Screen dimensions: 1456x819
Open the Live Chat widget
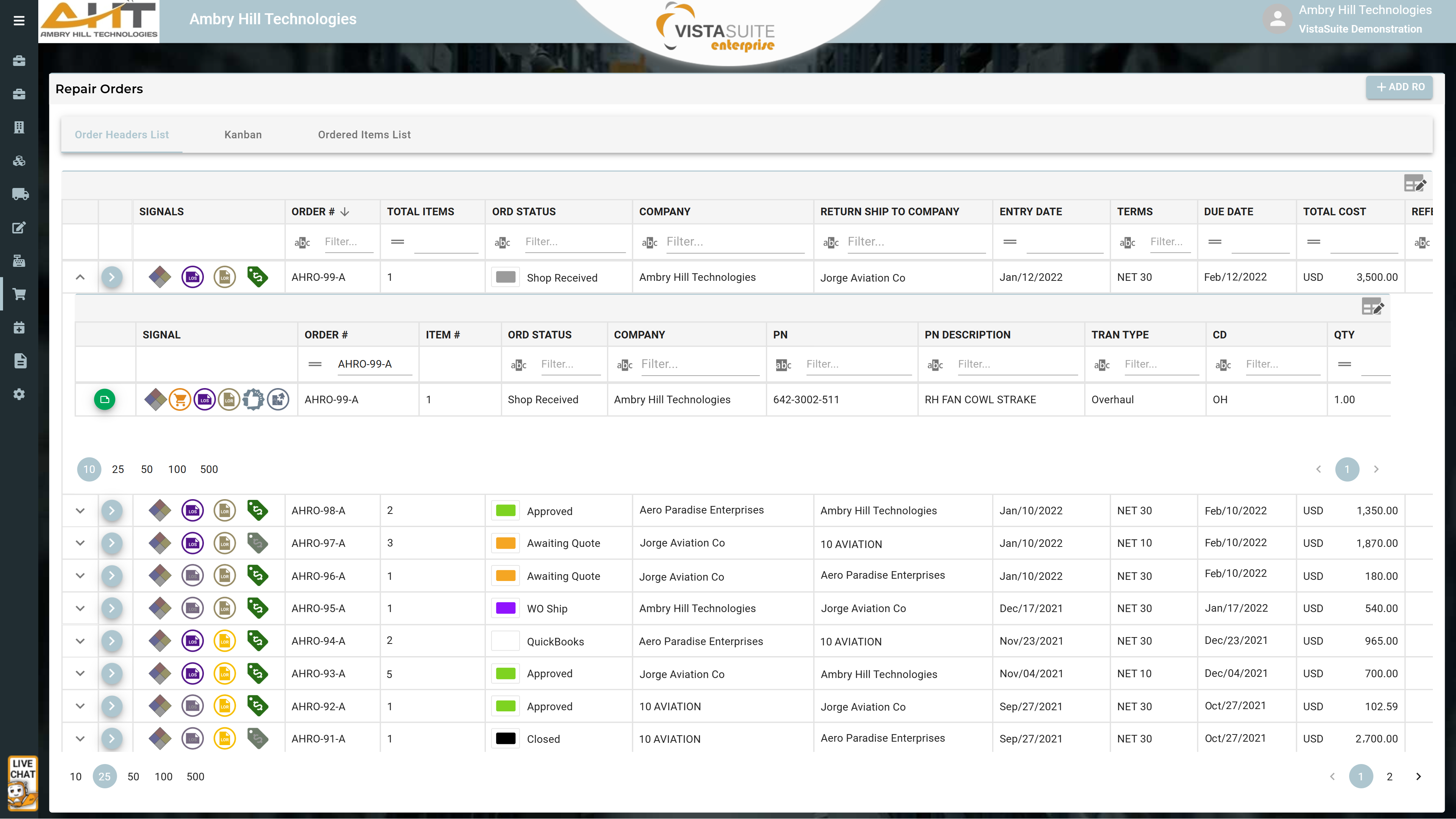tap(23, 783)
